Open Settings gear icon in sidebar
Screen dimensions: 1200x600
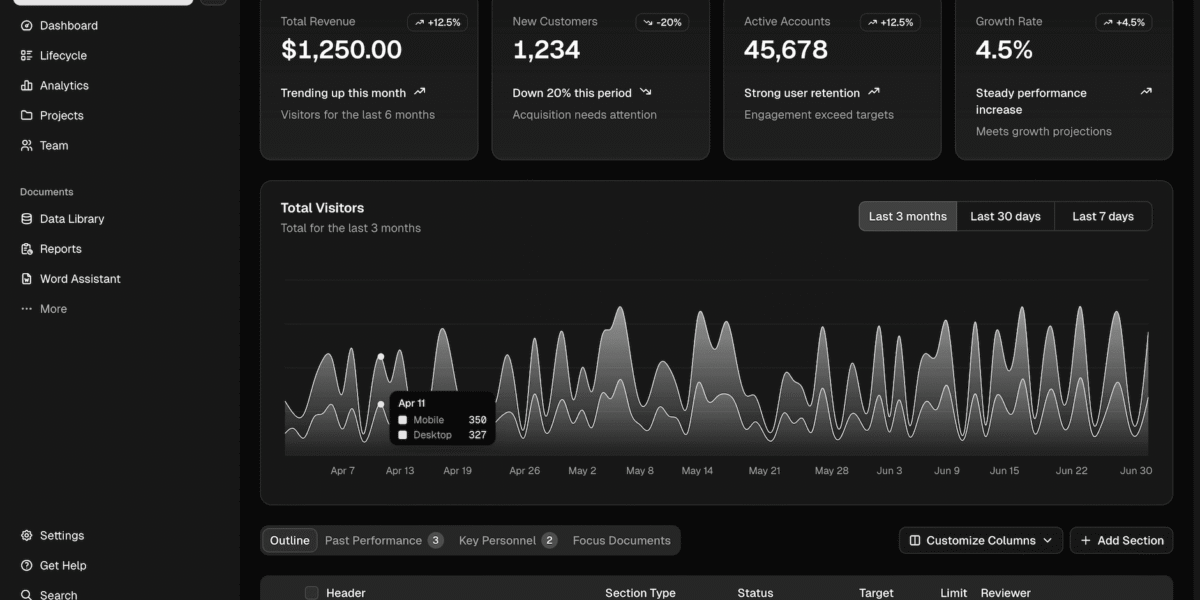point(27,536)
